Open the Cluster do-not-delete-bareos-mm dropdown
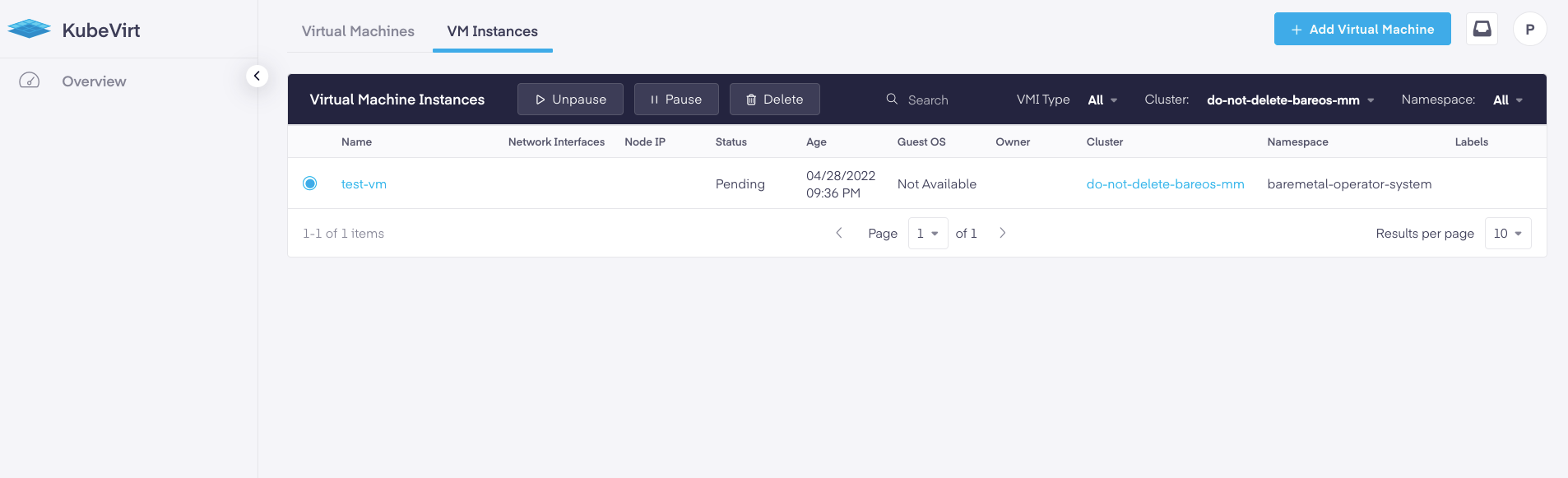 (x=1290, y=100)
